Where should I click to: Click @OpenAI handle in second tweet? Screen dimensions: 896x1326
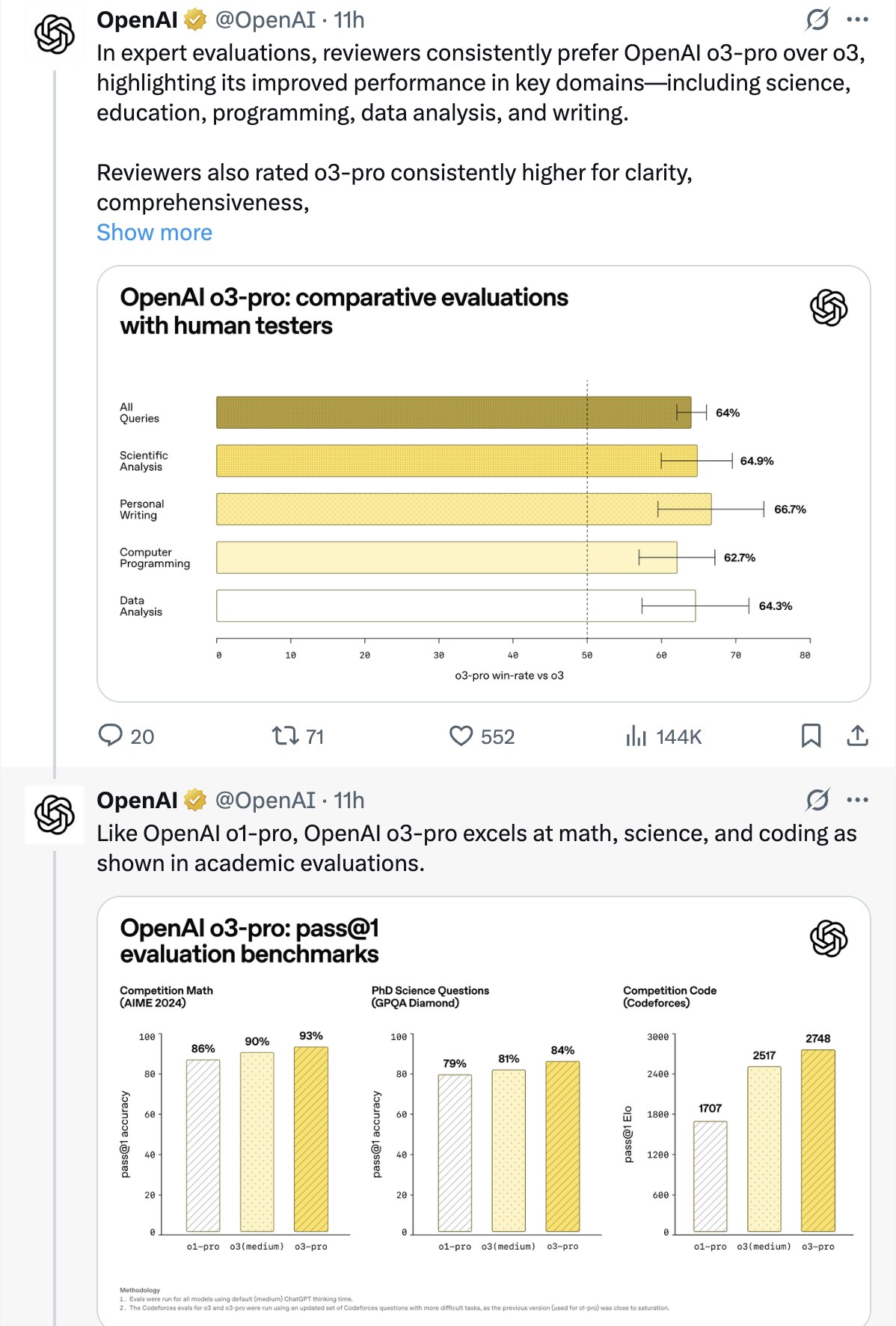point(265,801)
